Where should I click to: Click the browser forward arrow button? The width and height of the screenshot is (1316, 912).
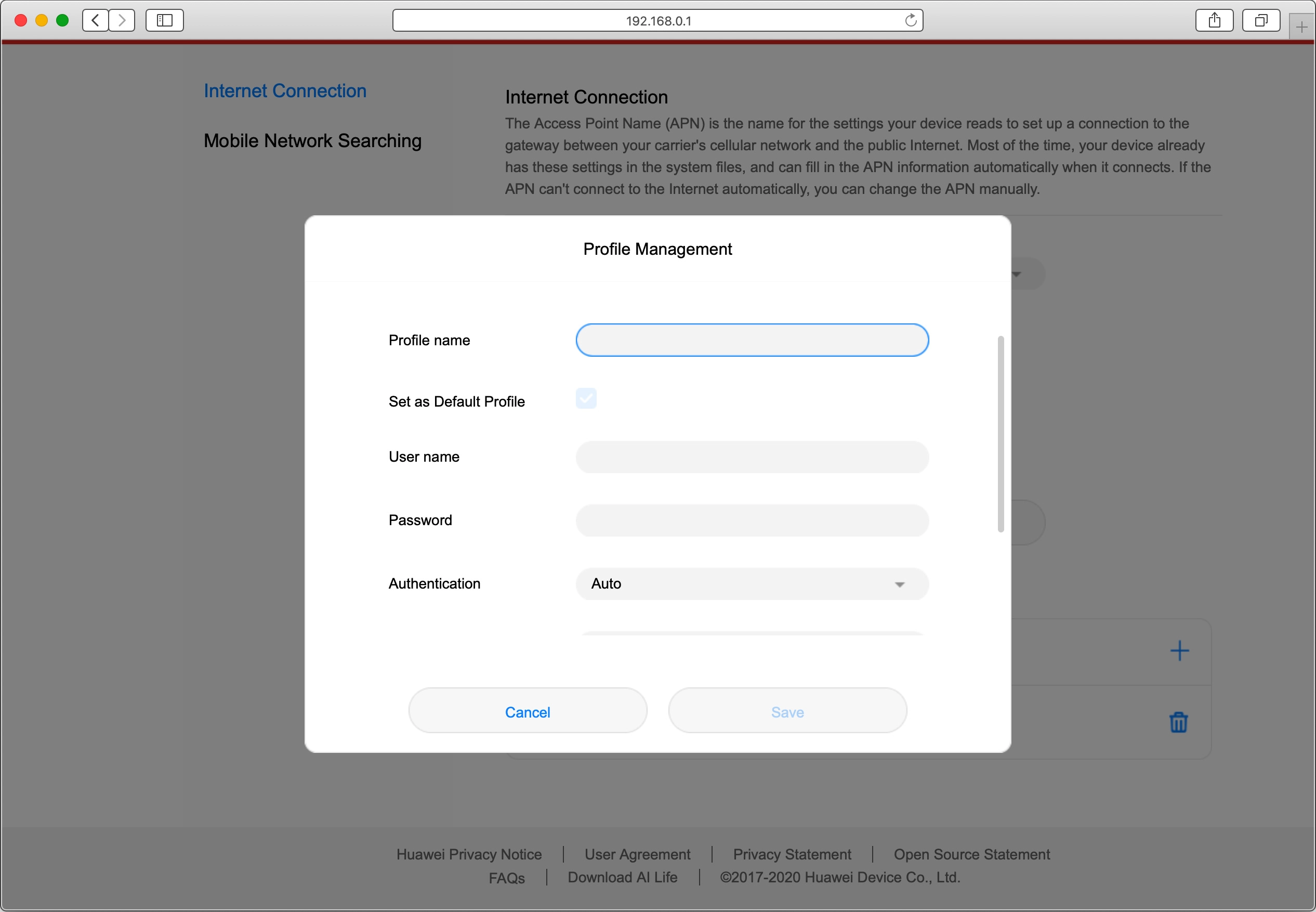[122, 21]
